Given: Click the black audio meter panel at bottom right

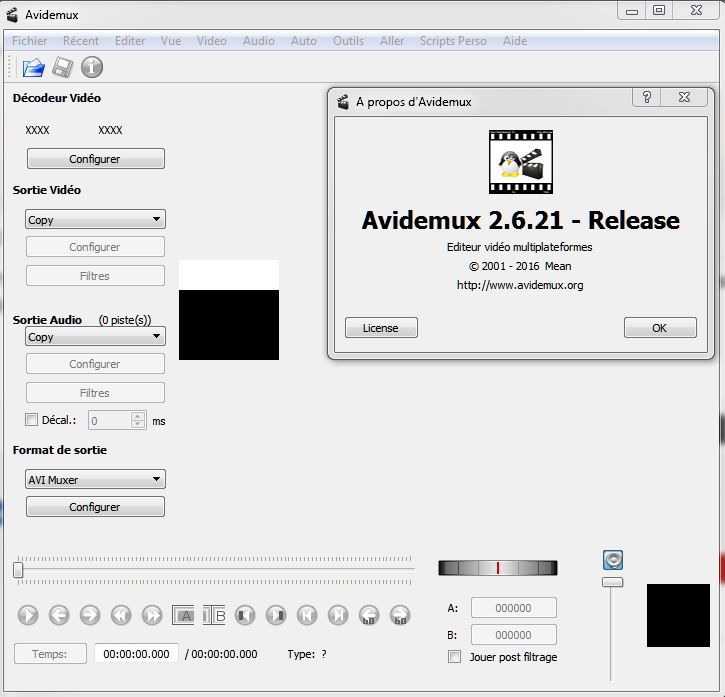Looking at the screenshot, I should coord(678,615).
